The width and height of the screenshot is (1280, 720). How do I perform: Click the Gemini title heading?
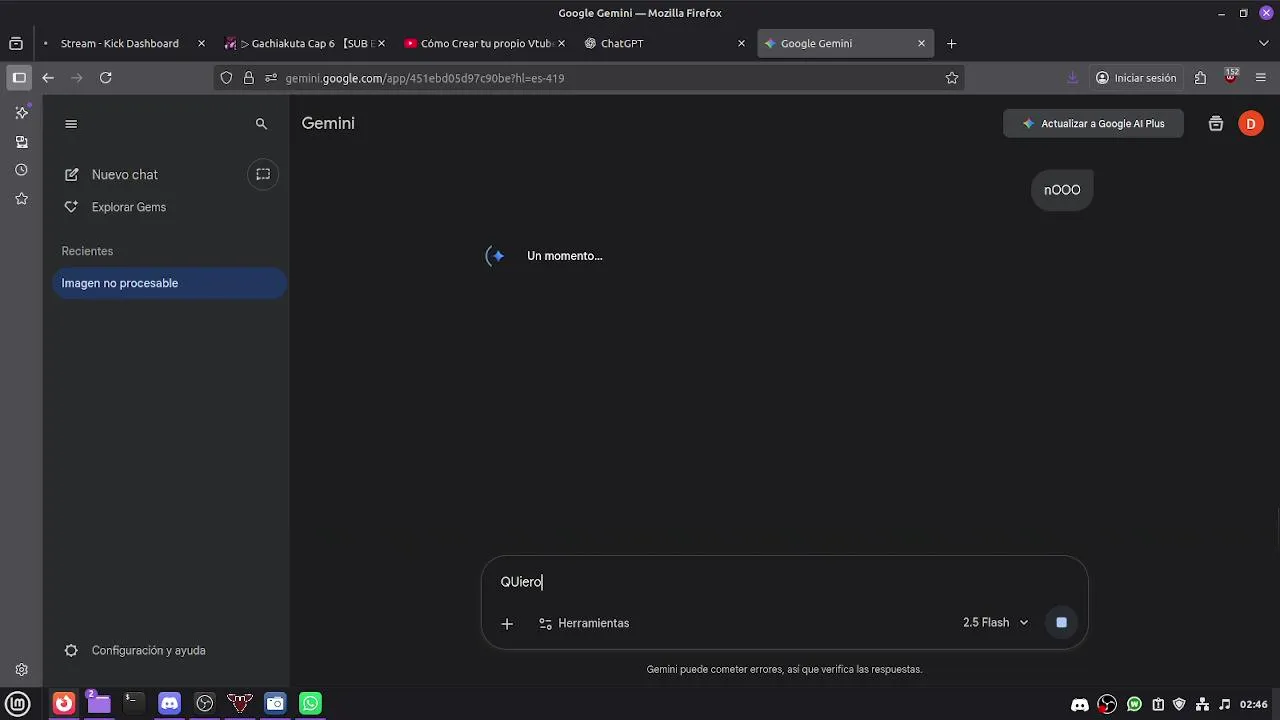point(328,123)
